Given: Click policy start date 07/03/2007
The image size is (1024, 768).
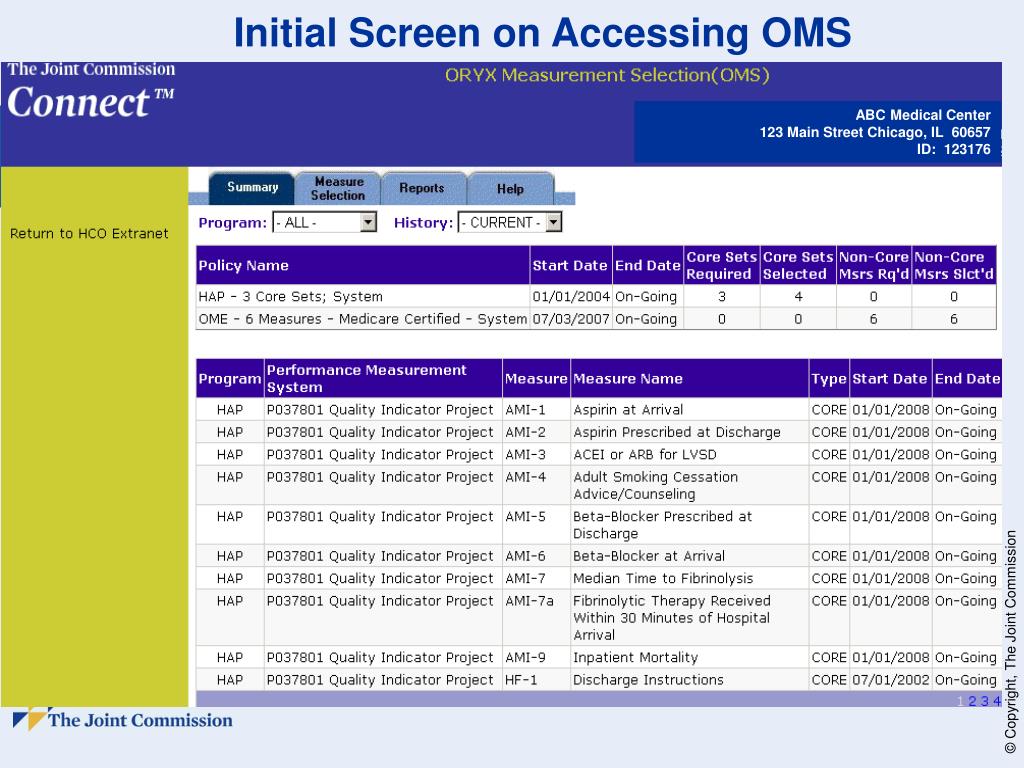Looking at the screenshot, I should 571,319.
